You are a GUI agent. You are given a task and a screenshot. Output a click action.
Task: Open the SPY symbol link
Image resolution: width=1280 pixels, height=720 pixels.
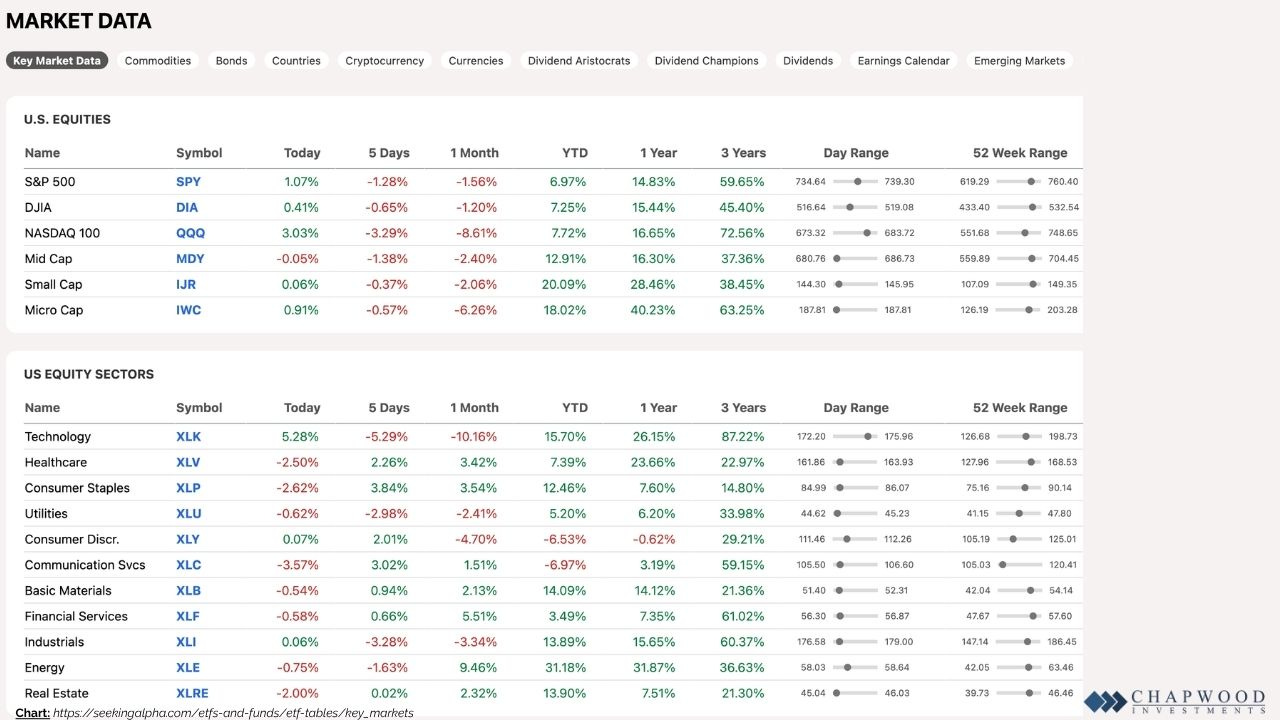point(188,182)
